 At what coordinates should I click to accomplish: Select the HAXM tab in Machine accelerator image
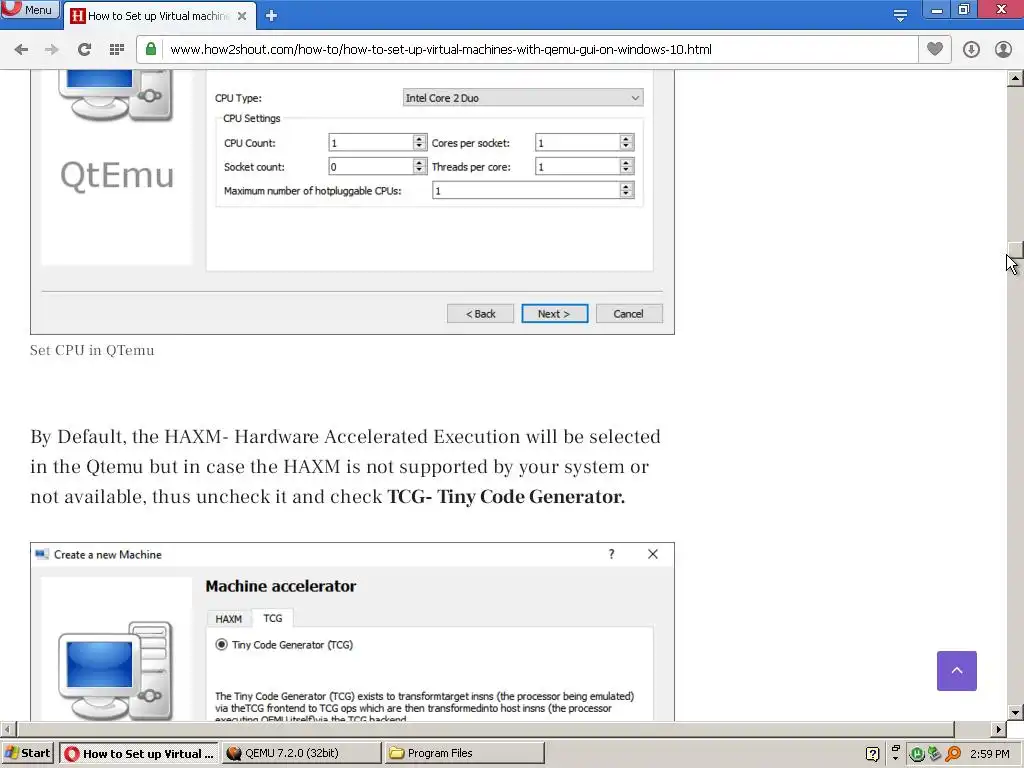(229, 618)
